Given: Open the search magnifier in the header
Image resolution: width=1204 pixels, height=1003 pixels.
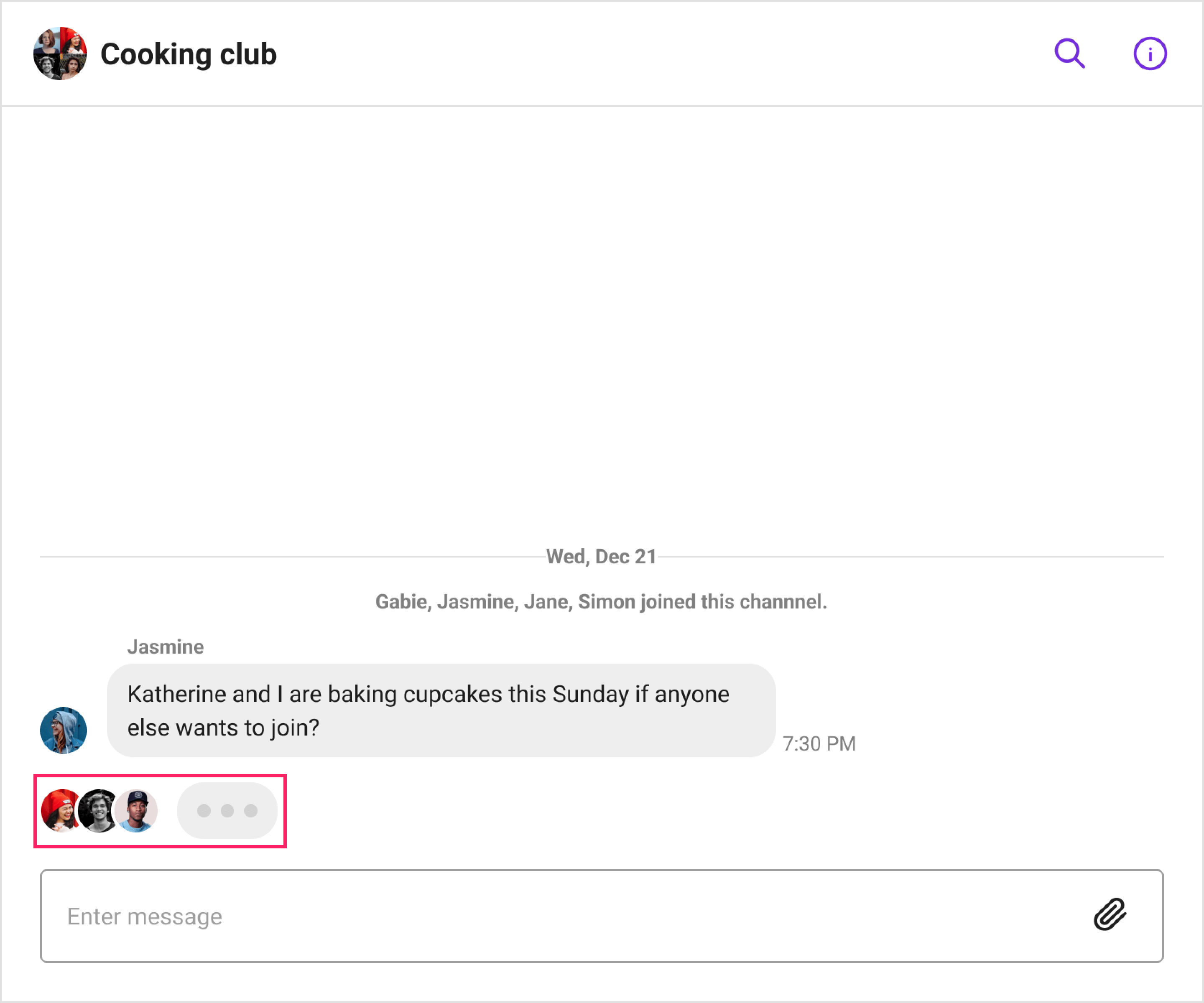Looking at the screenshot, I should [x=1070, y=54].
